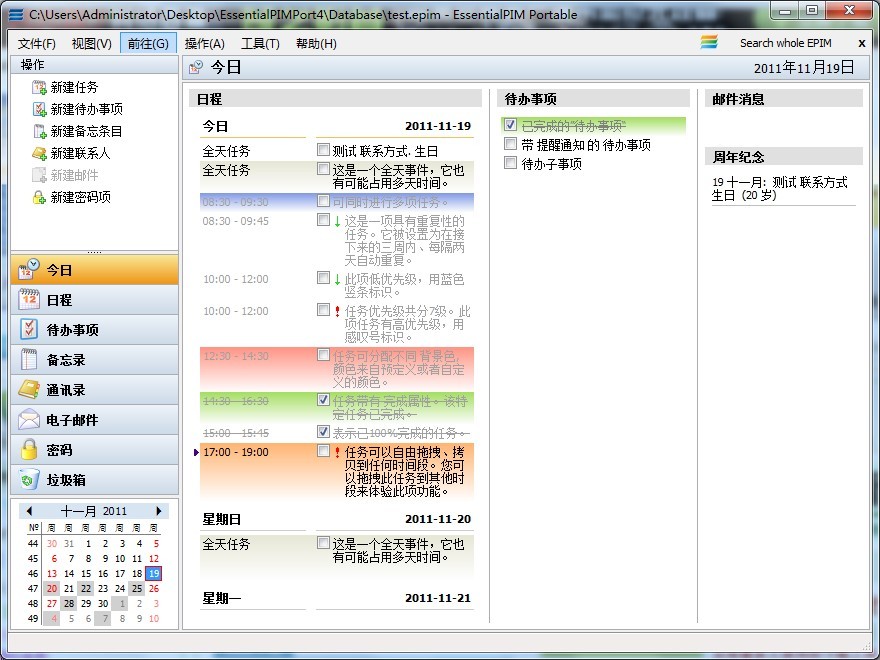Click the Search whole EPIM field

pos(785,43)
